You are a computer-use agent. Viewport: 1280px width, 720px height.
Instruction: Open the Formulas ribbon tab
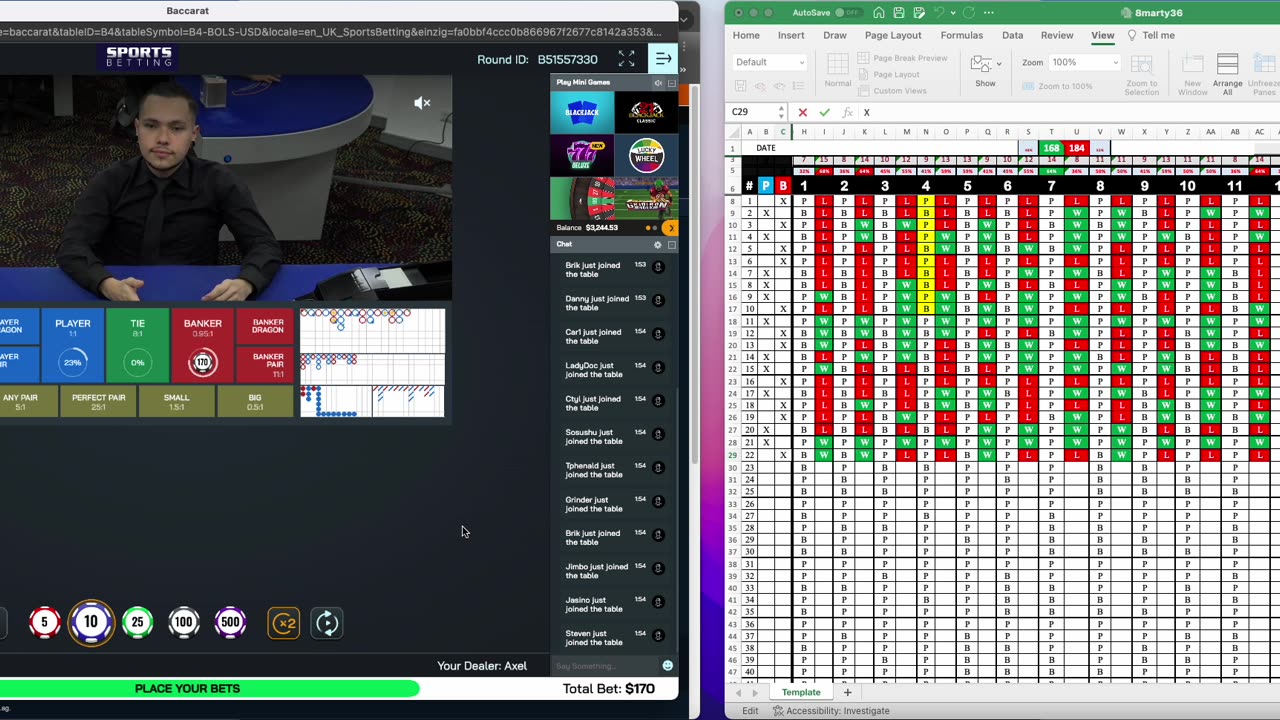pyautogui.click(x=961, y=35)
